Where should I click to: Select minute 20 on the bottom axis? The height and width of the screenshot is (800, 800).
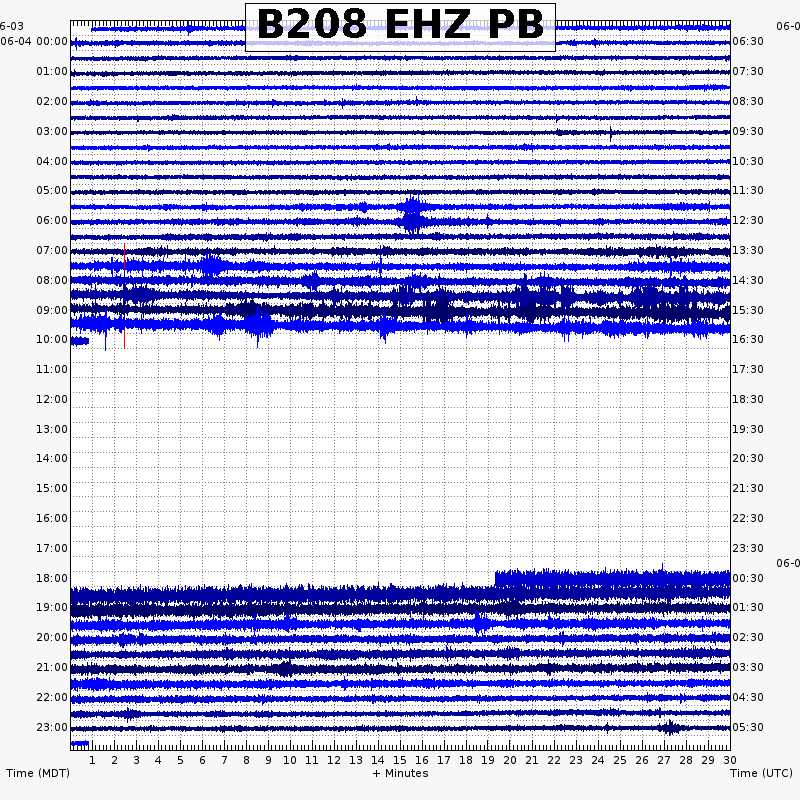(x=510, y=760)
